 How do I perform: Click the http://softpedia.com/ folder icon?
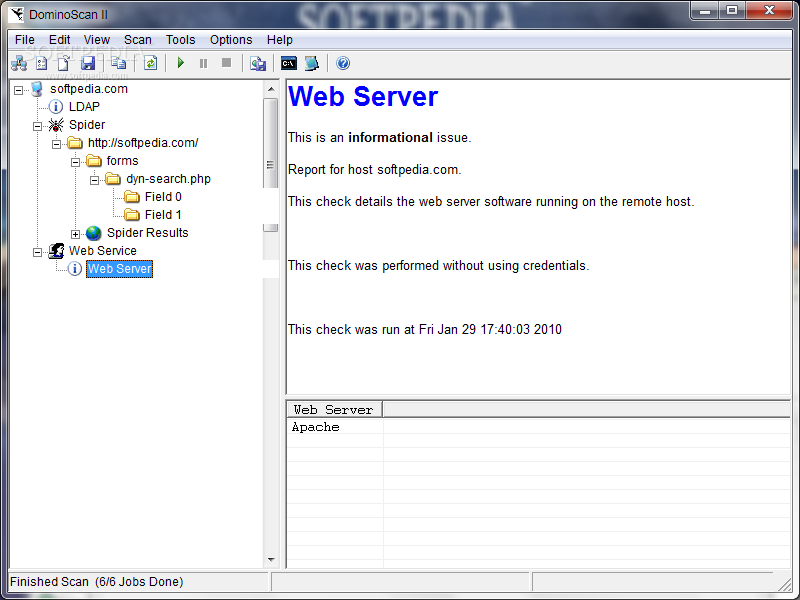pos(74,143)
